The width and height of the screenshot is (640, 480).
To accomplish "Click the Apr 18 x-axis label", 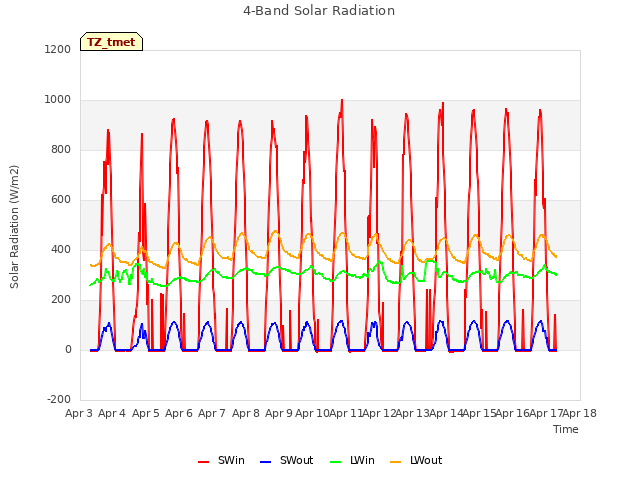I will 580,413.
